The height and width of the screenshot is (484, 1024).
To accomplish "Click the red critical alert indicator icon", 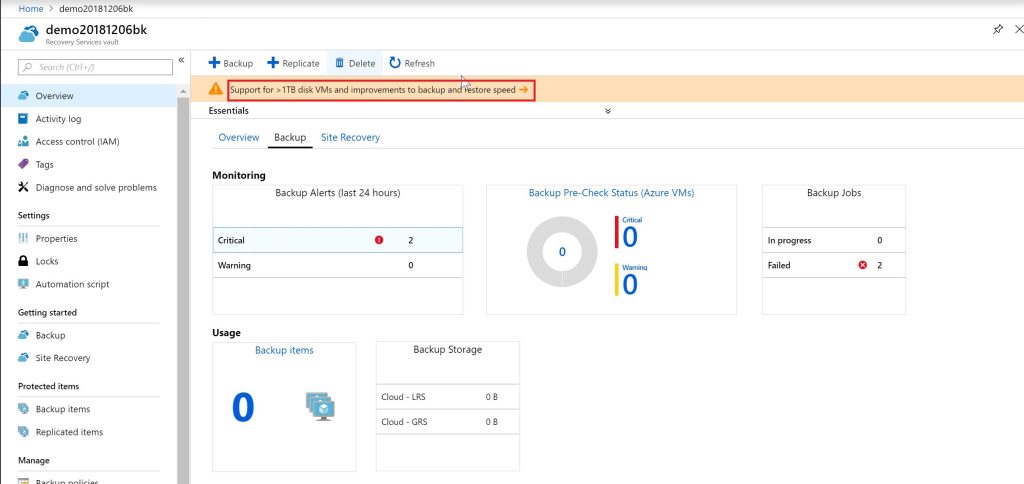I will [x=379, y=240].
